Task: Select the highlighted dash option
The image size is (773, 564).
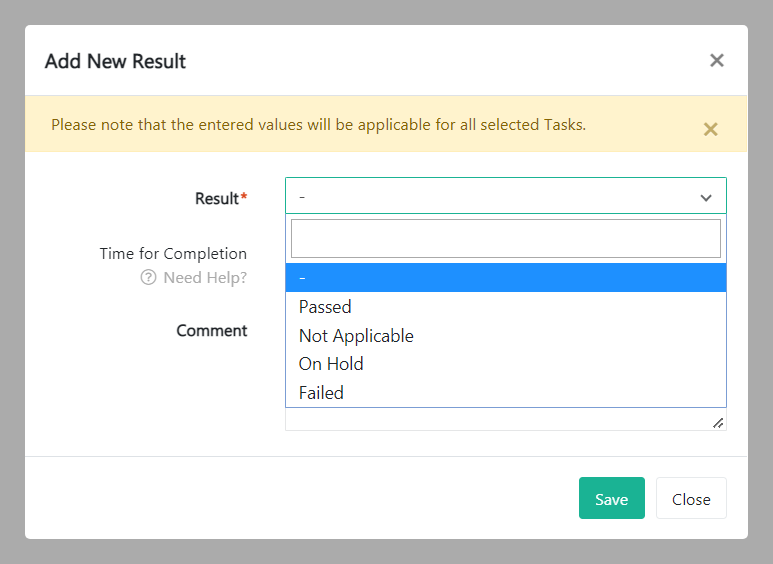Action: [505, 278]
